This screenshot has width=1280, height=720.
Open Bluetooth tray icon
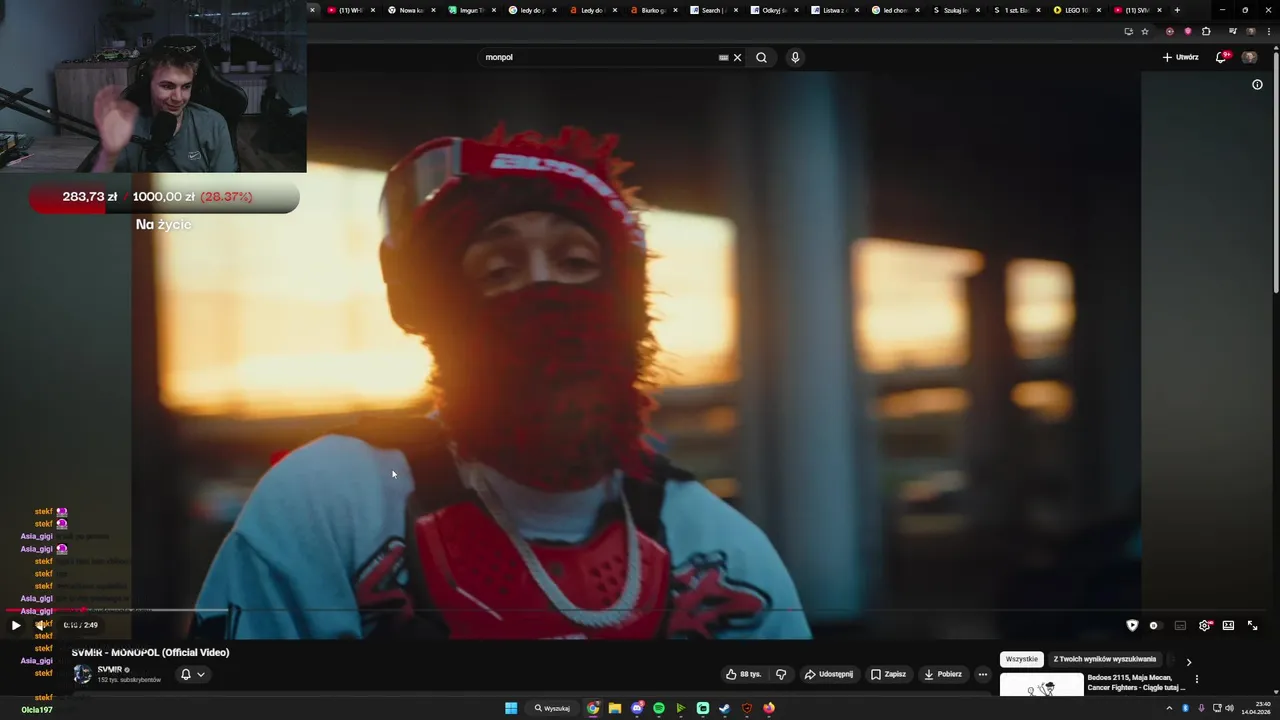pos(1185,708)
